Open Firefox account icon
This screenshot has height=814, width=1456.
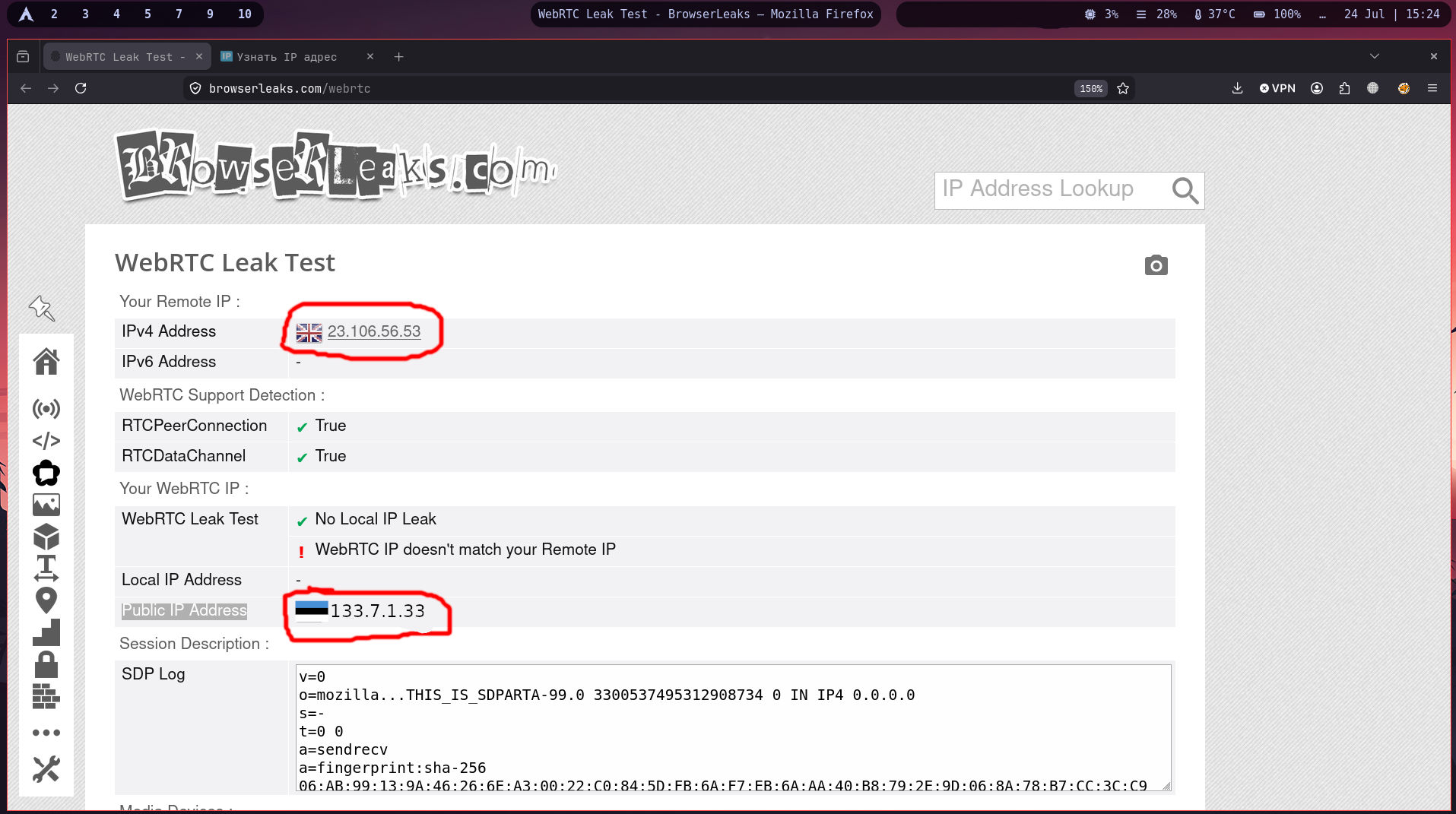1317,89
